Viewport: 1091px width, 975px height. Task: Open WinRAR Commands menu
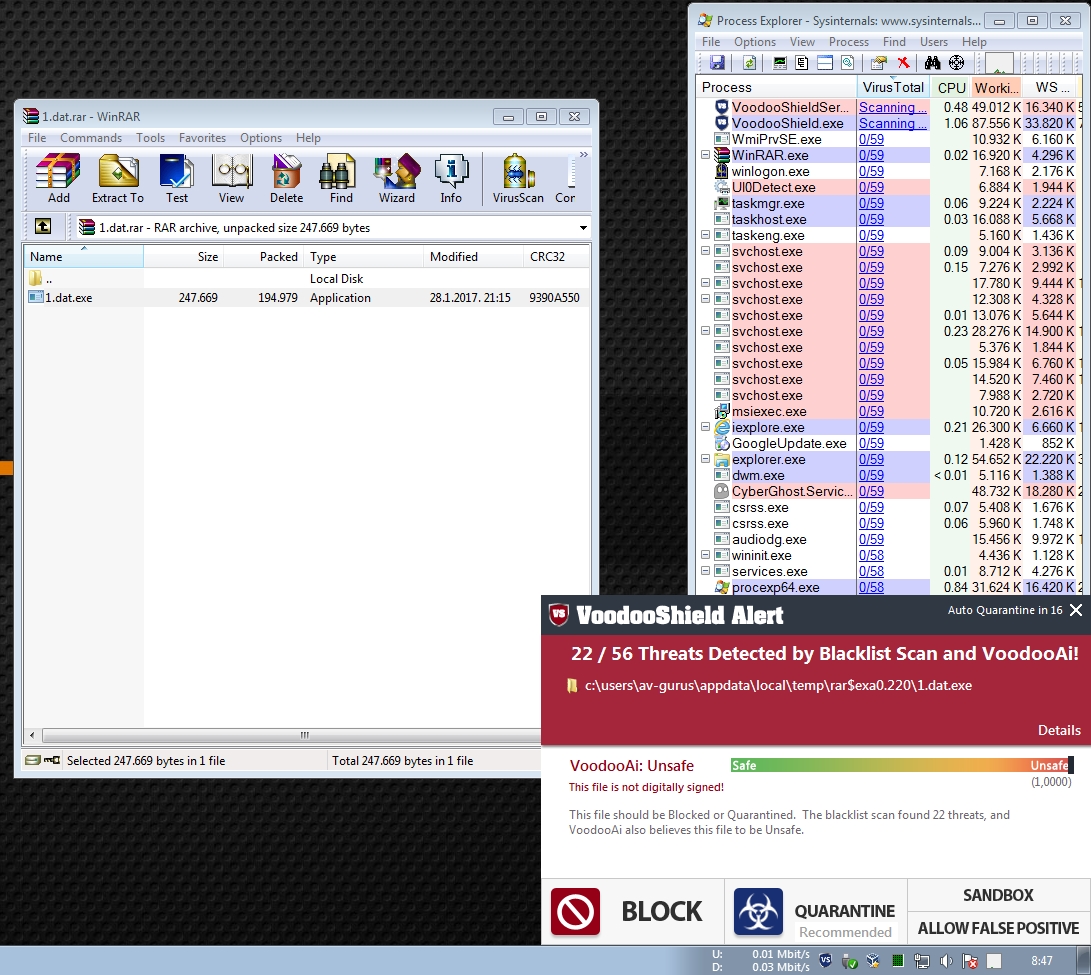click(90, 138)
